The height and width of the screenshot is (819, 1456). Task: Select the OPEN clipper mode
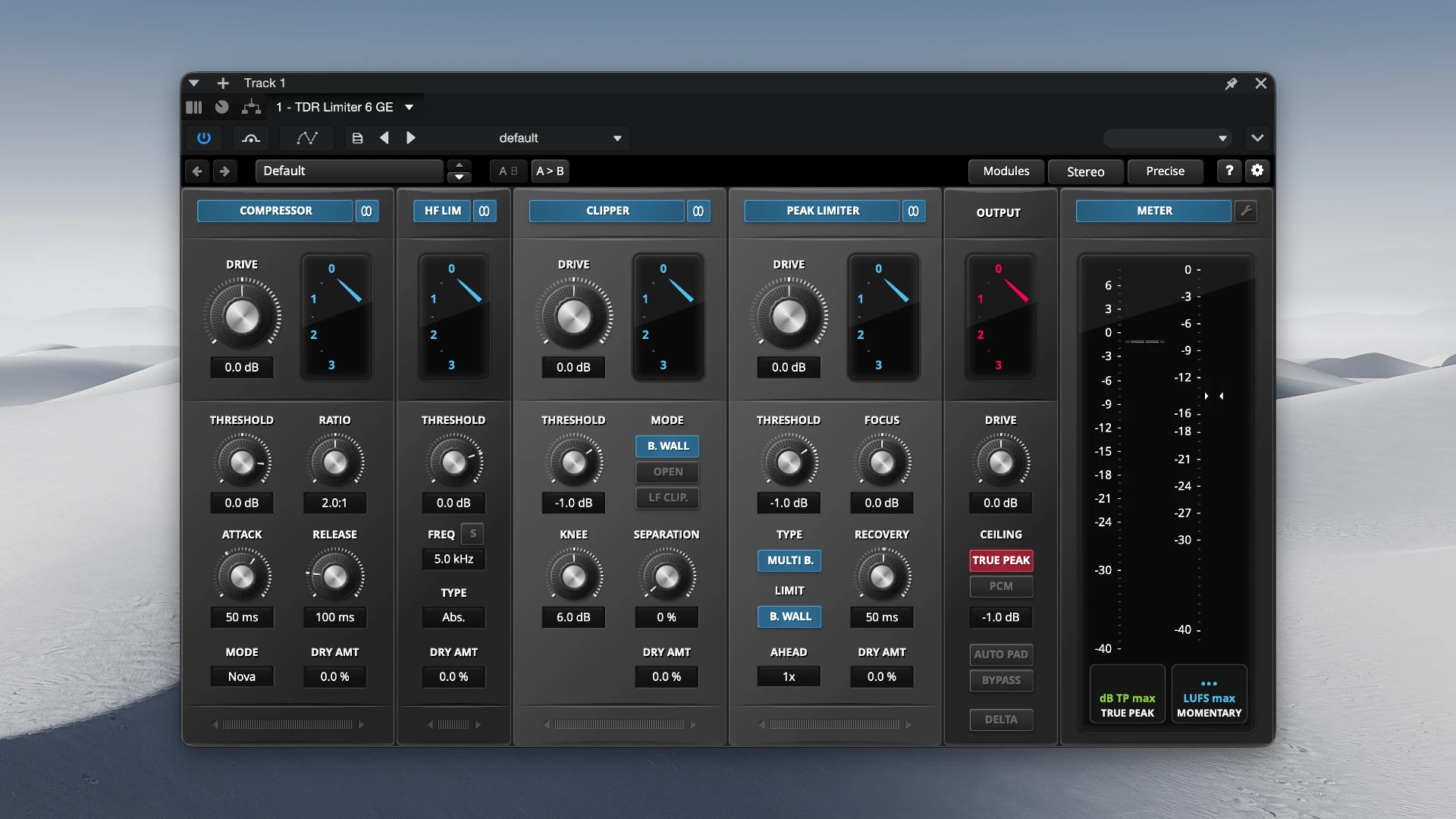pyautogui.click(x=668, y=472)
